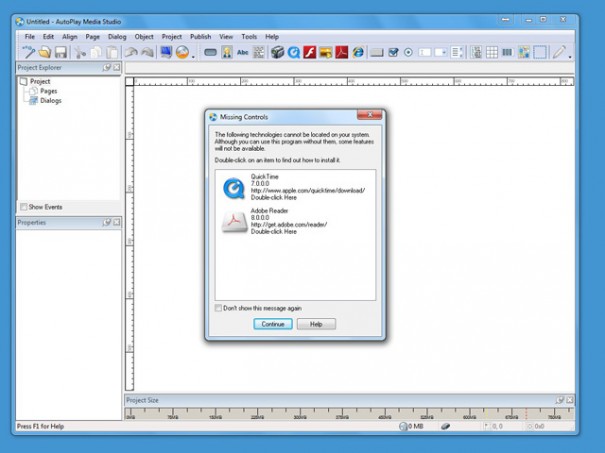Image resolution: width=605 pixels, height=453 pixels.
Task: Click the Paste clipboard icon
Action: (112, 52)
